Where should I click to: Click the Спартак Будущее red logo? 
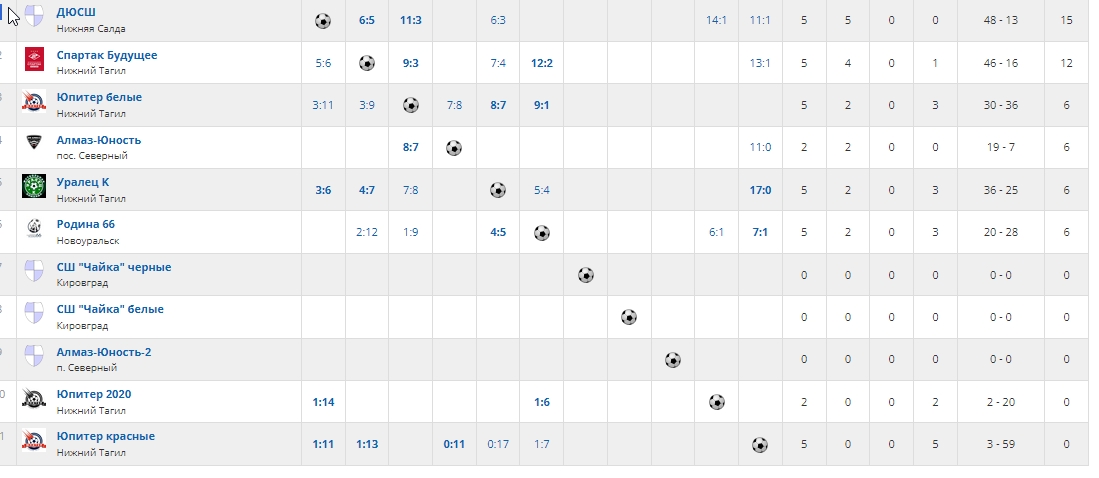pyautogui.click(x=34, y=60)
